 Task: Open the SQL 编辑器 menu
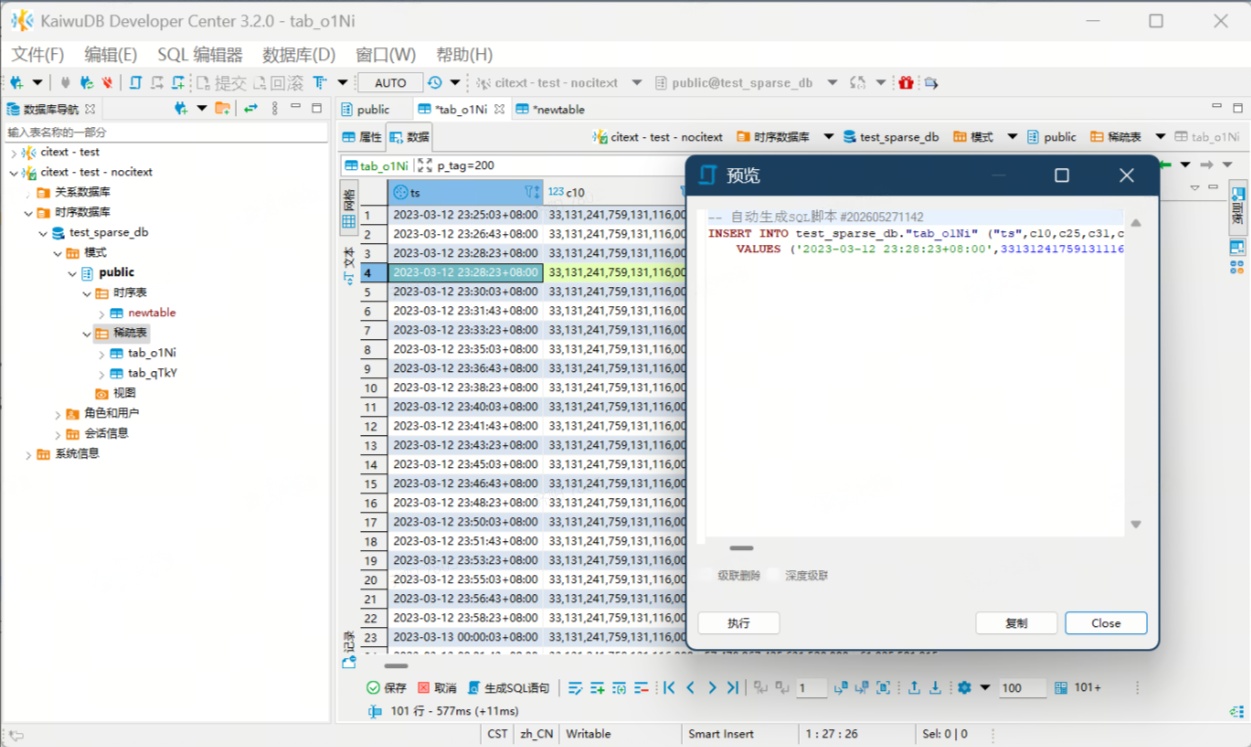pyautogui.click(x=200, y=54)
